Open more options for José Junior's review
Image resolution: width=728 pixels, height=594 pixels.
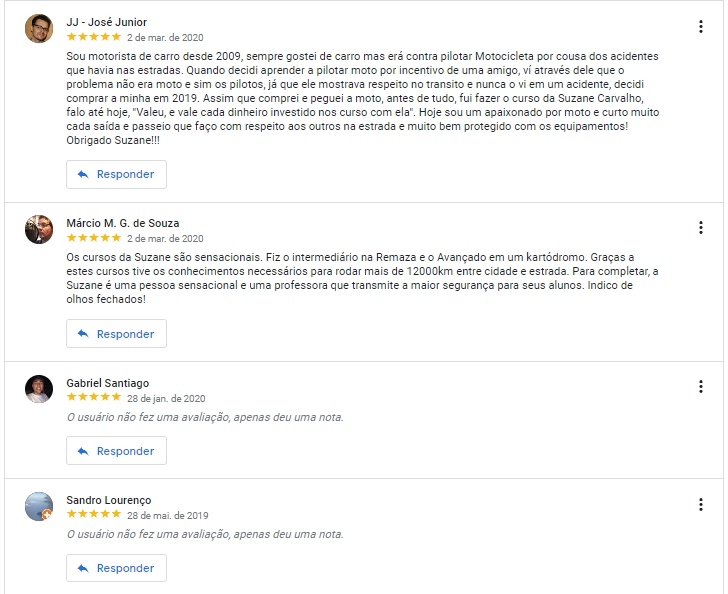point(701,26)
